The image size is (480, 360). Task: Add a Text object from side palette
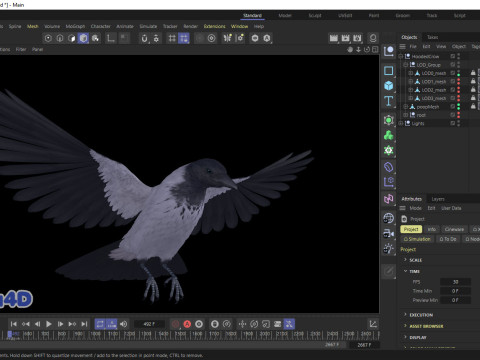[x=389, y=101]
